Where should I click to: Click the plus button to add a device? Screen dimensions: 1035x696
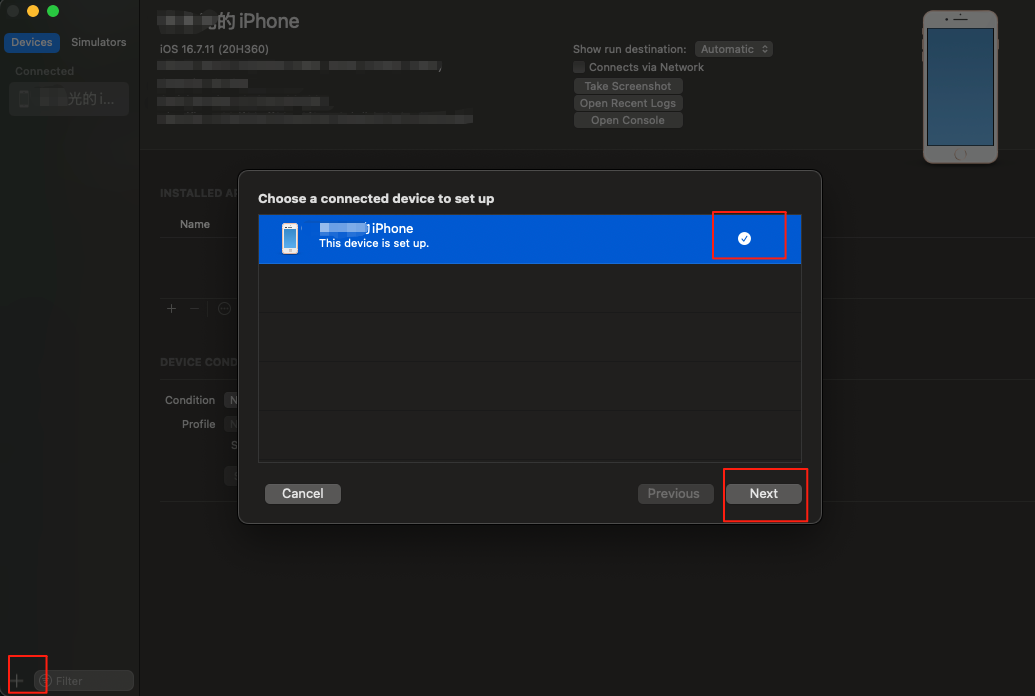click(17, 680)
